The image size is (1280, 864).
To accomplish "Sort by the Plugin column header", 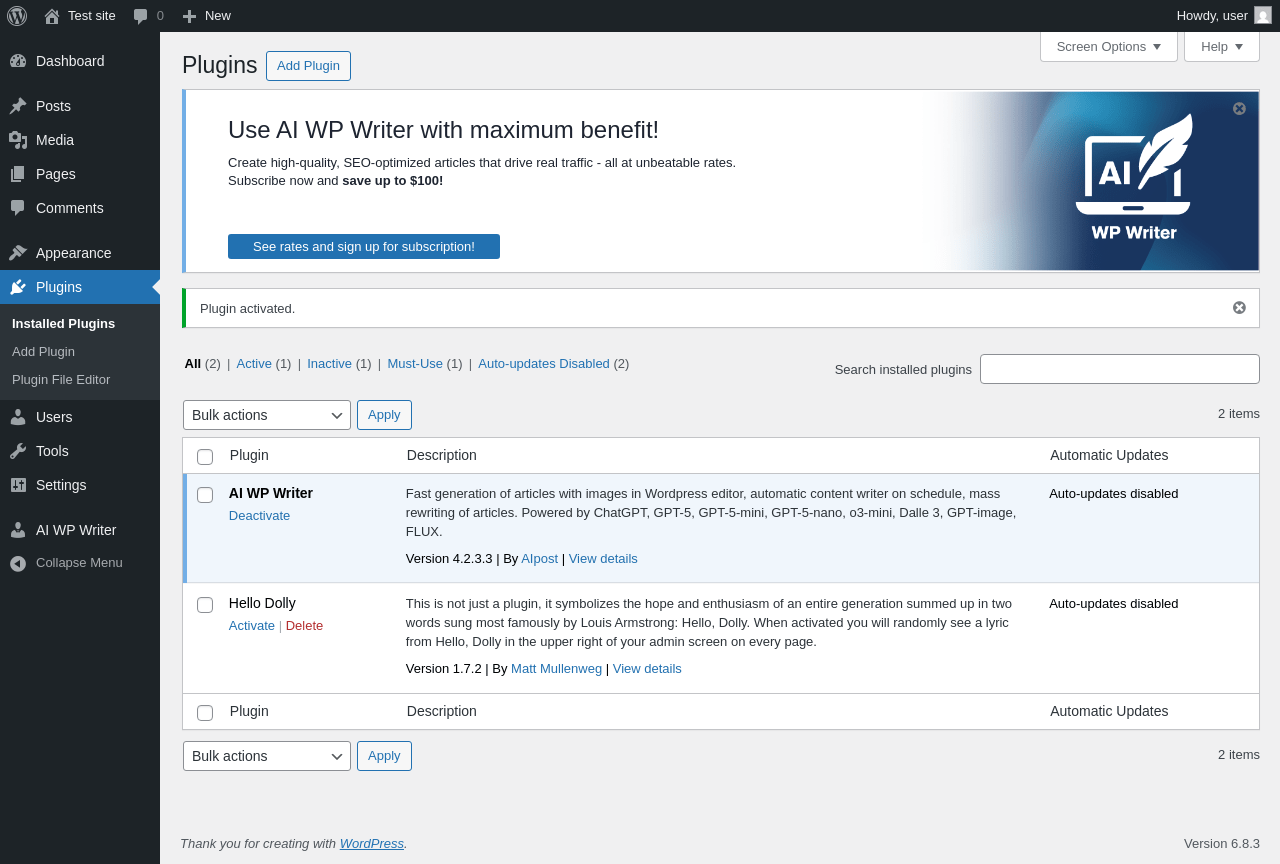I will click(x=249, y=455).
